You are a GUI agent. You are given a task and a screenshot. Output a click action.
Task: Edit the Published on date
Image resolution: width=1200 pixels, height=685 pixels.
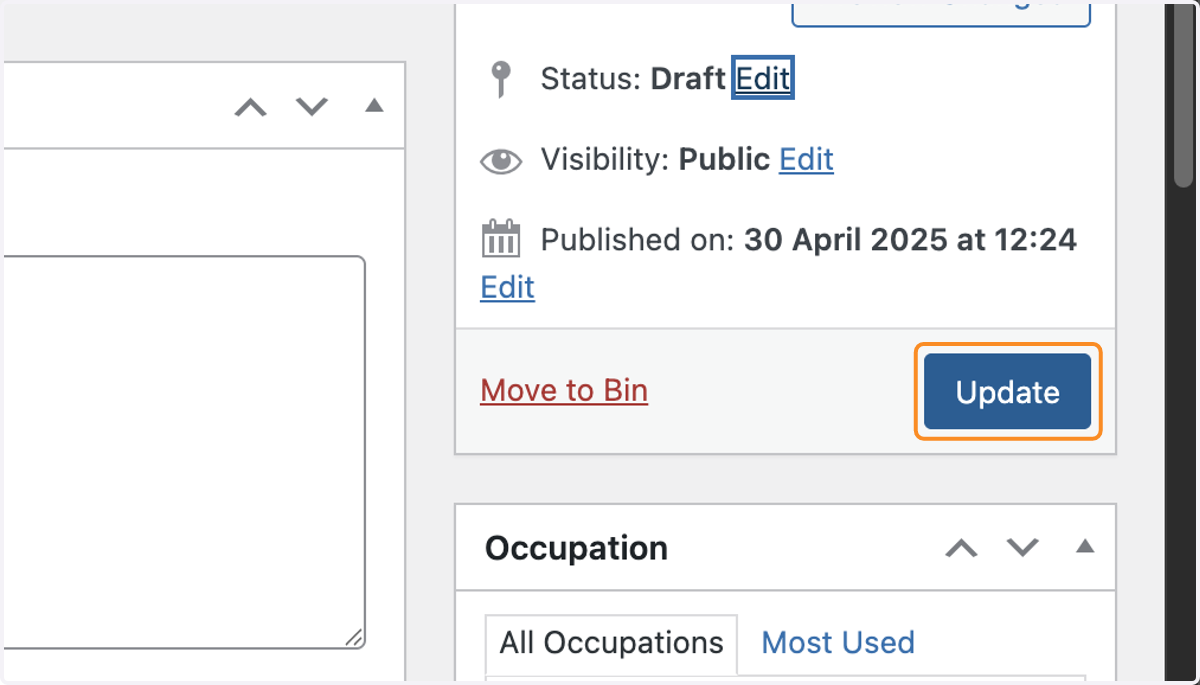pyautogui.click(x=508, y=287)
